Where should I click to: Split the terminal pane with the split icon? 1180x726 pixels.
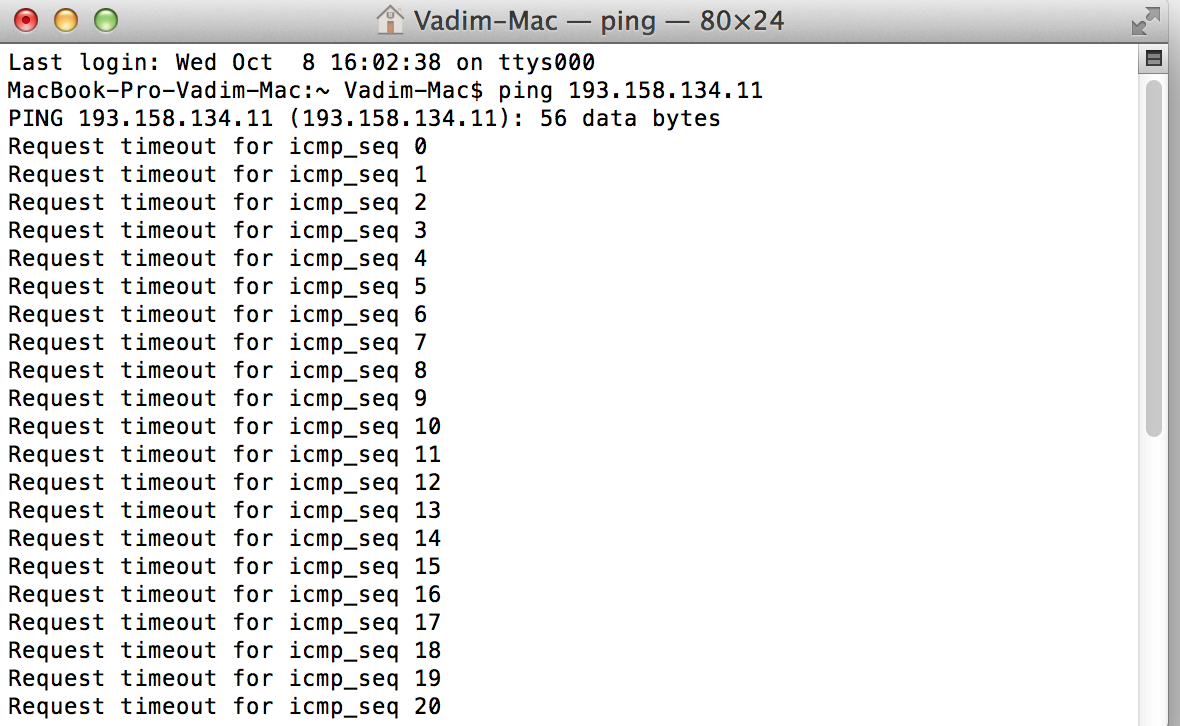[x=1154, y=59]
